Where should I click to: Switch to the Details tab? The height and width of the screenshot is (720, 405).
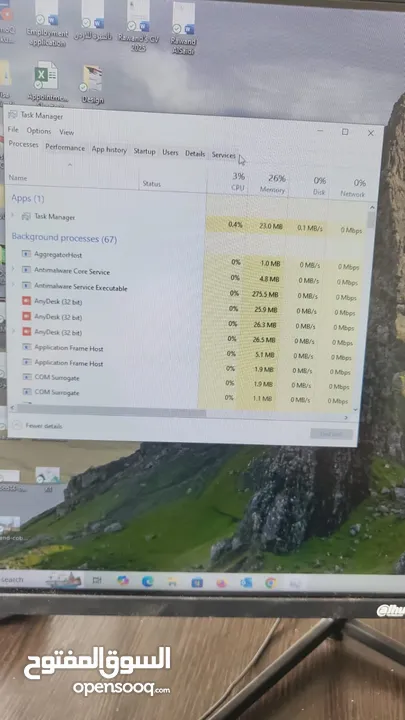195,154
